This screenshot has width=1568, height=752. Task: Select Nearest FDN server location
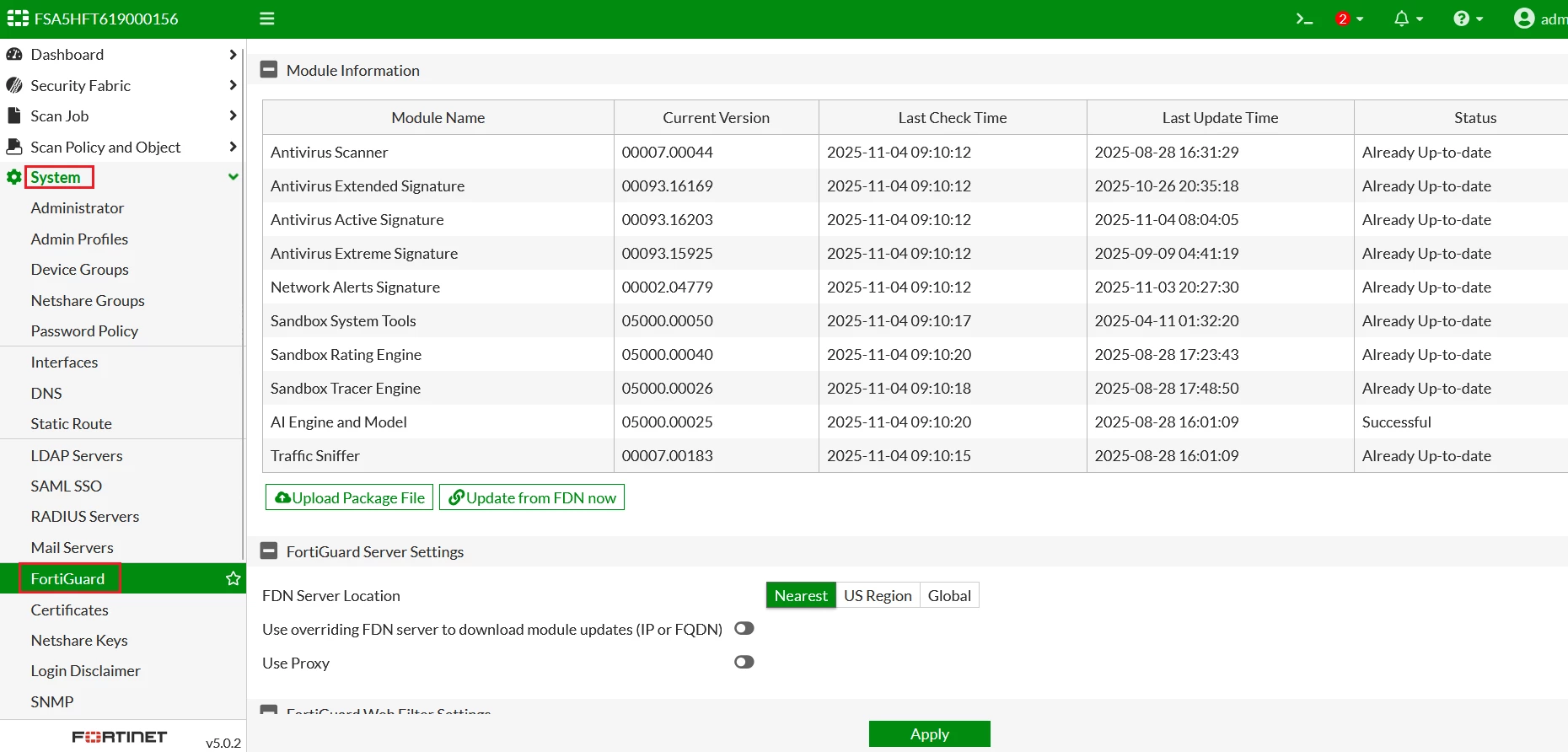pyautogui.click(x=801, y=595)
